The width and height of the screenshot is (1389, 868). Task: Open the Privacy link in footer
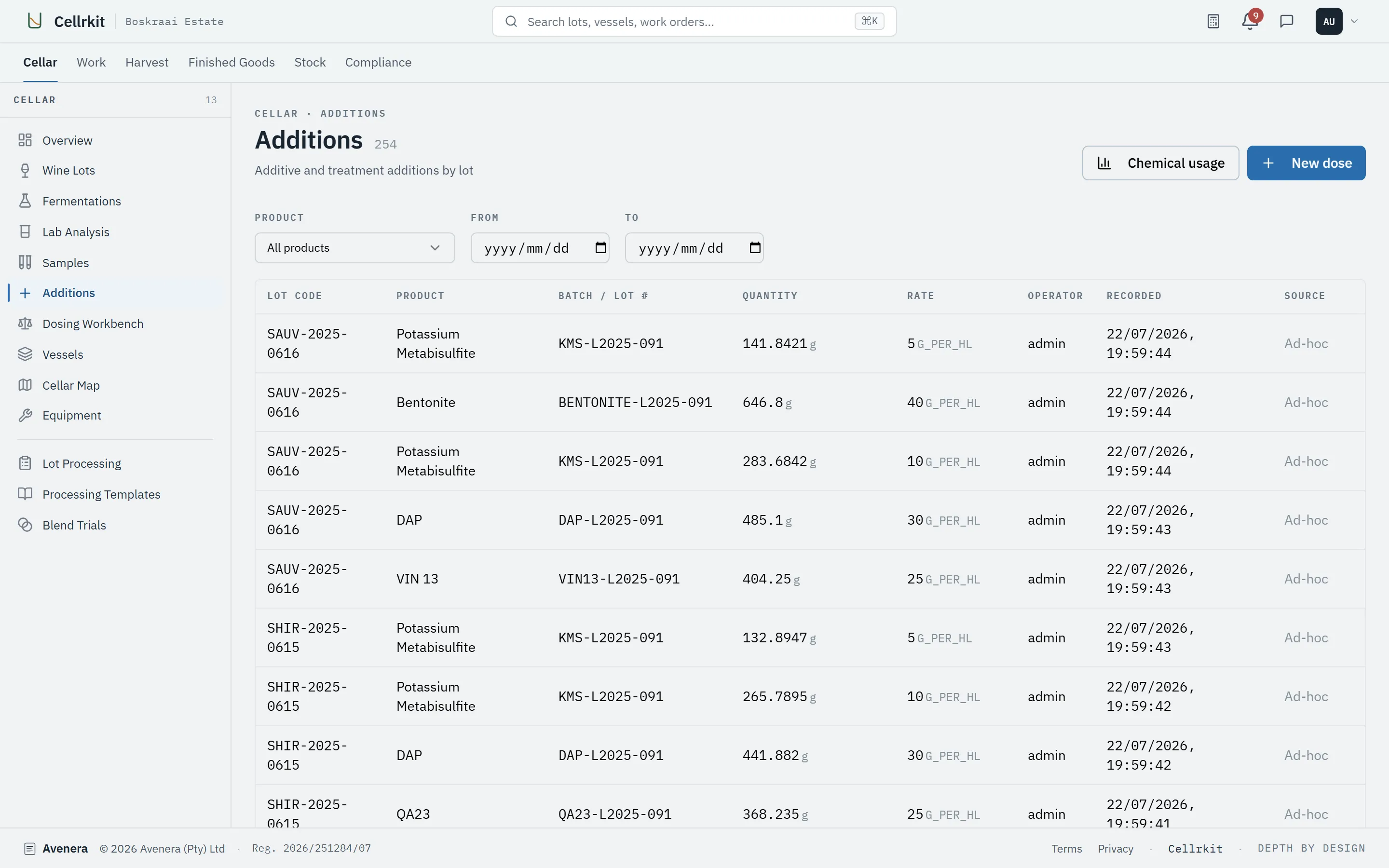pos(1115,849)
